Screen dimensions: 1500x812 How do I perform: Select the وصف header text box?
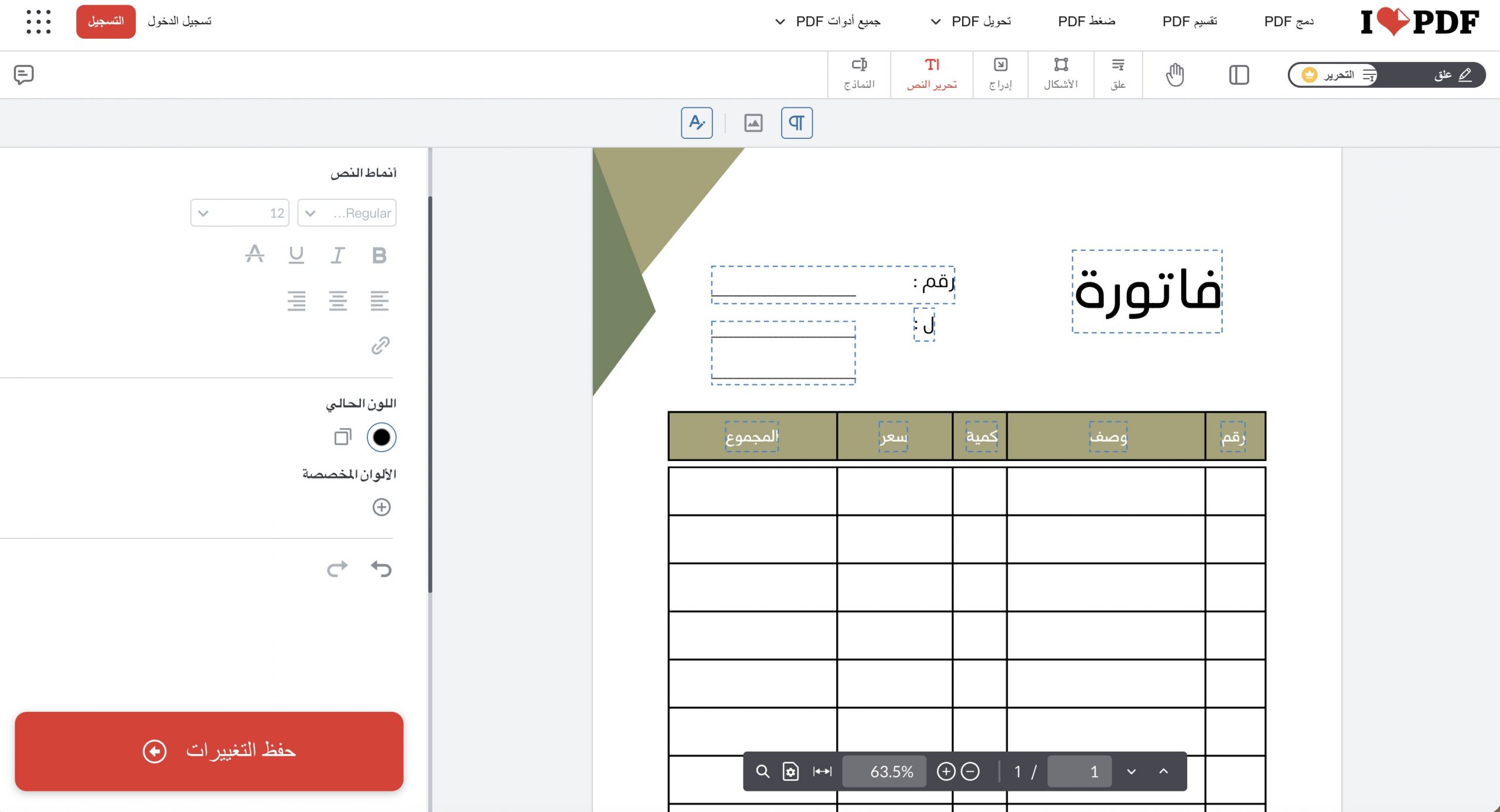coord(1109,437)
